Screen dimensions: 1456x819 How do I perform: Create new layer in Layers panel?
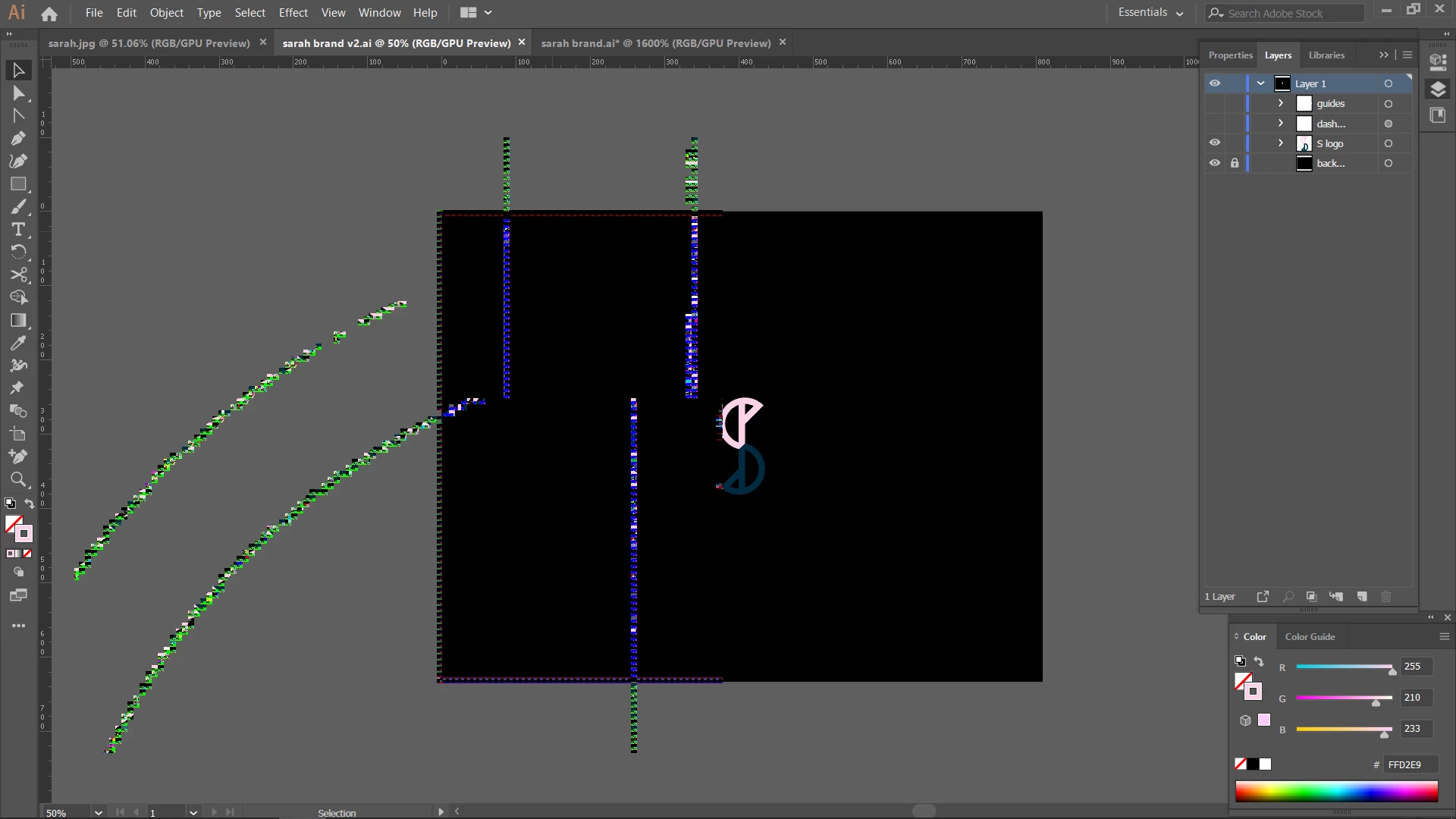tap(1362, 597)
